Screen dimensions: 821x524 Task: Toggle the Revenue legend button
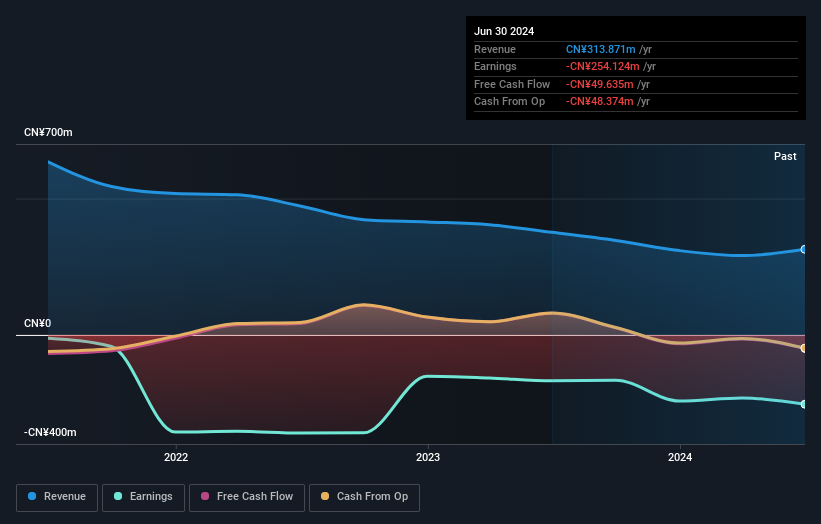coord(57,497)
